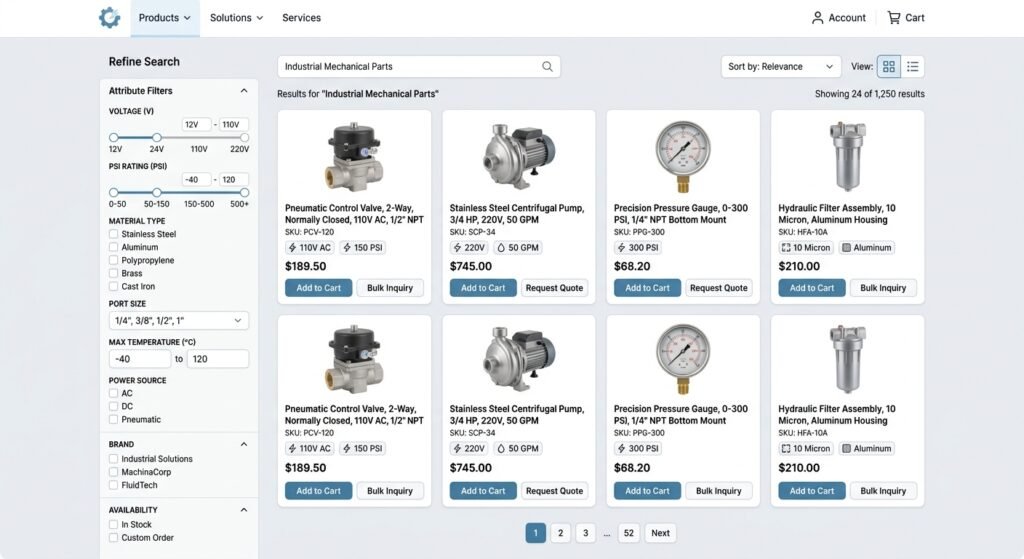This screenshot has width=1024, height=559.
Task: Collapse the Brand filter section
Action: tap(244, 444)
